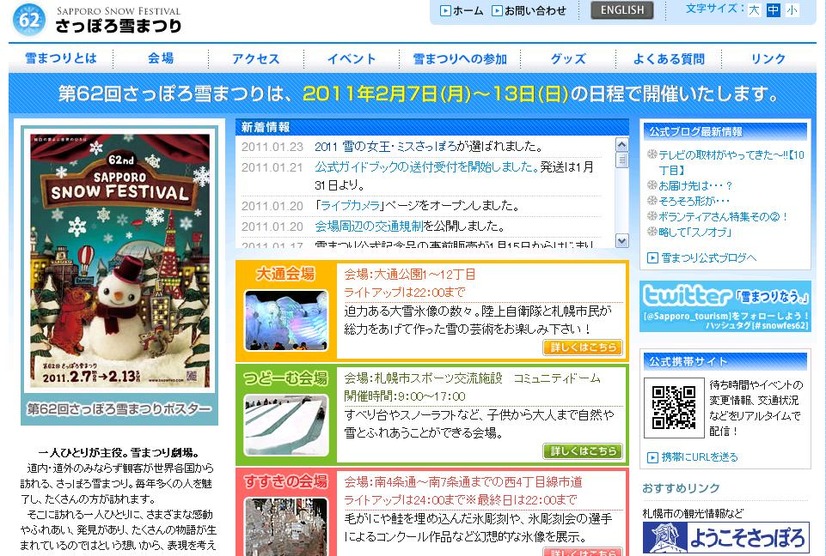Open blog post テレビの取材がやってきた
This screenshot has width=826, height=556.
pyautogui.click(x=731, y=162)
